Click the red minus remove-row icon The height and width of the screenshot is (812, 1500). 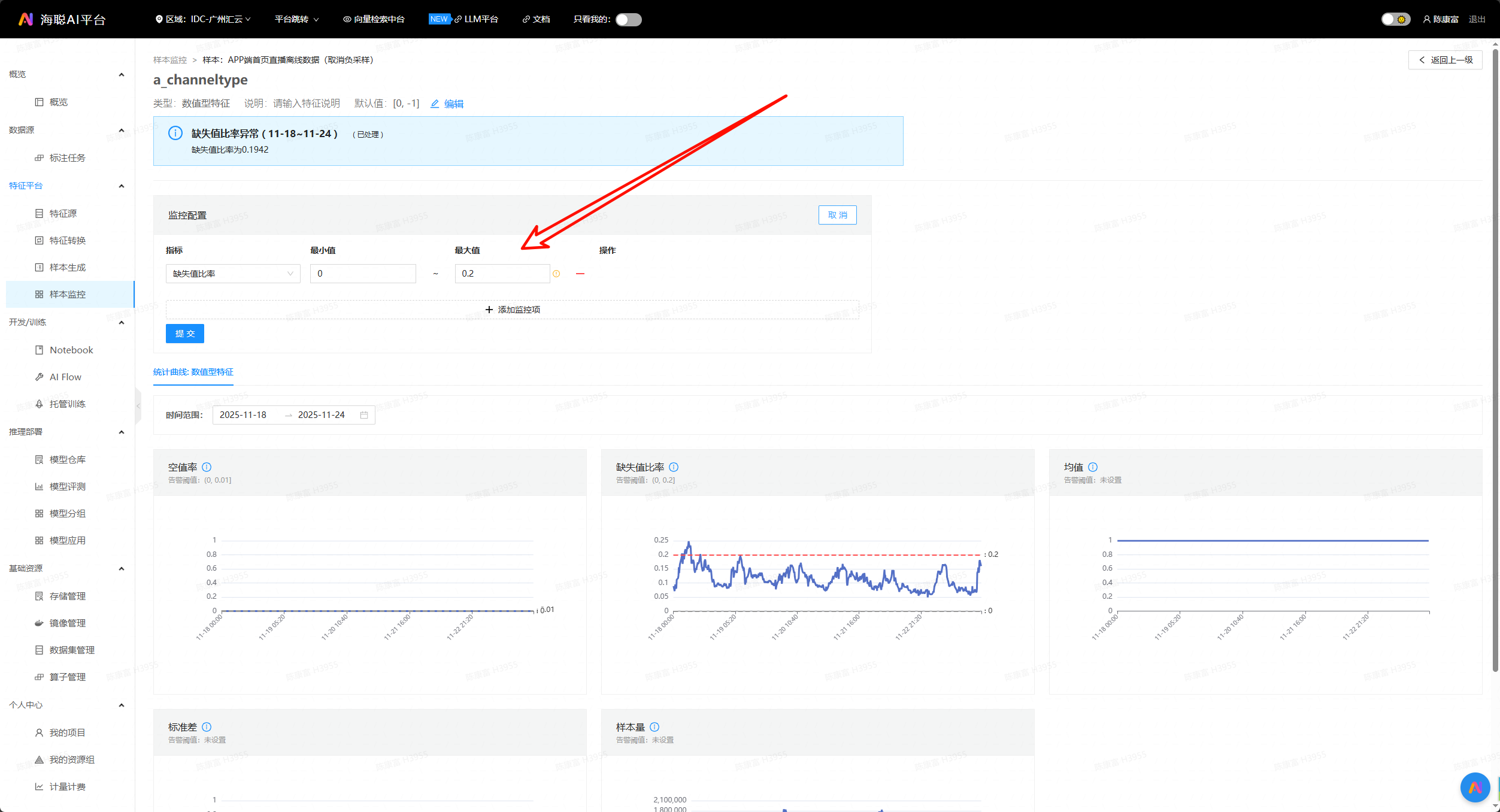click(580, 274)
